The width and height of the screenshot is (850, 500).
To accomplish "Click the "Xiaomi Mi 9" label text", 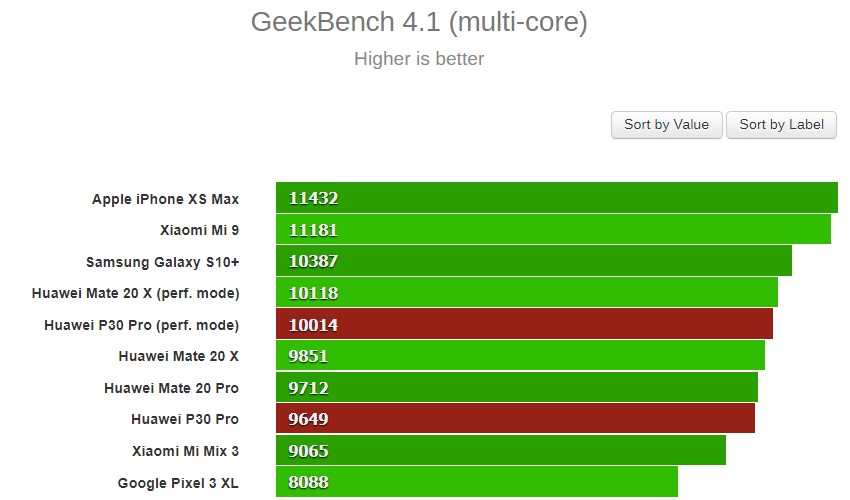I will coord(199,230).
